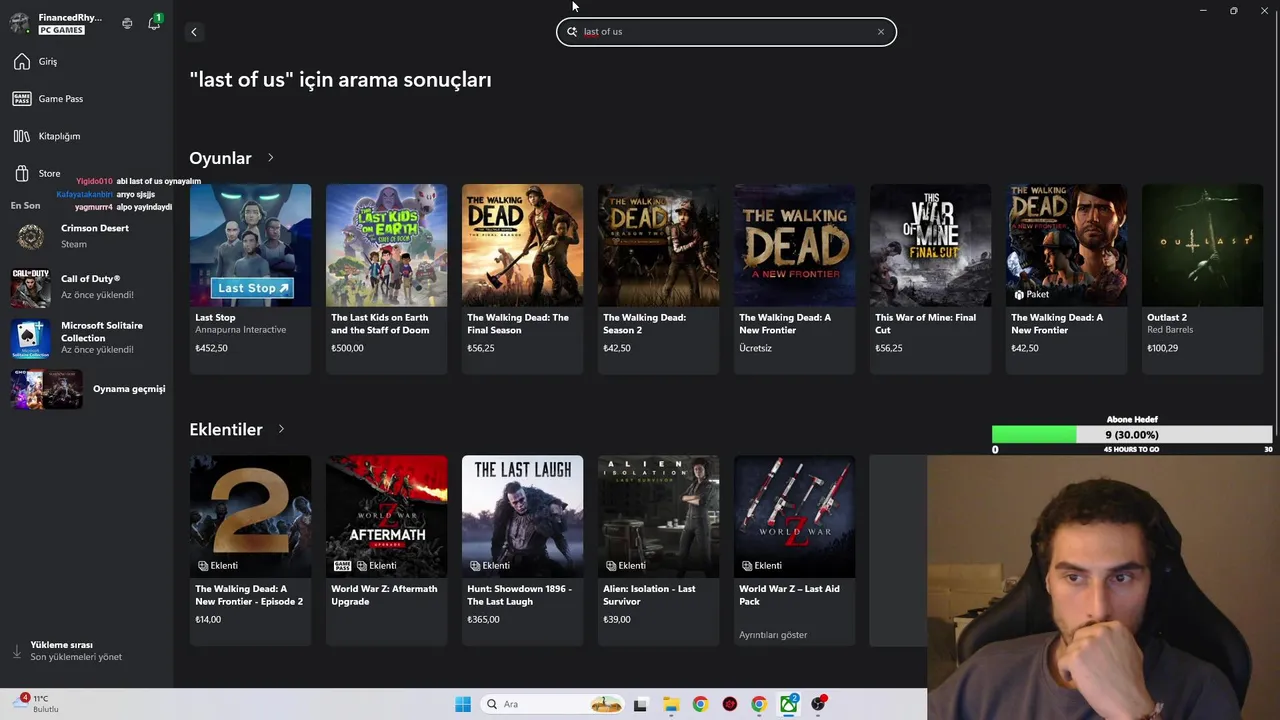Click the Paket tag on Walking Dead cover
Image resolution: width=1280 pixels, height=720 pixels.
[x=1031, y=295]
